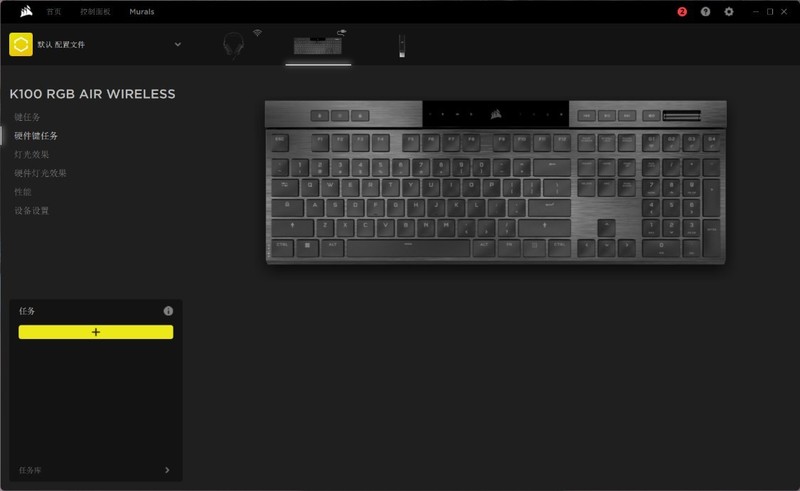Expand the 任务库 library chevron
The width and height of the screenshot is (800, 491).
click(167, 470)
